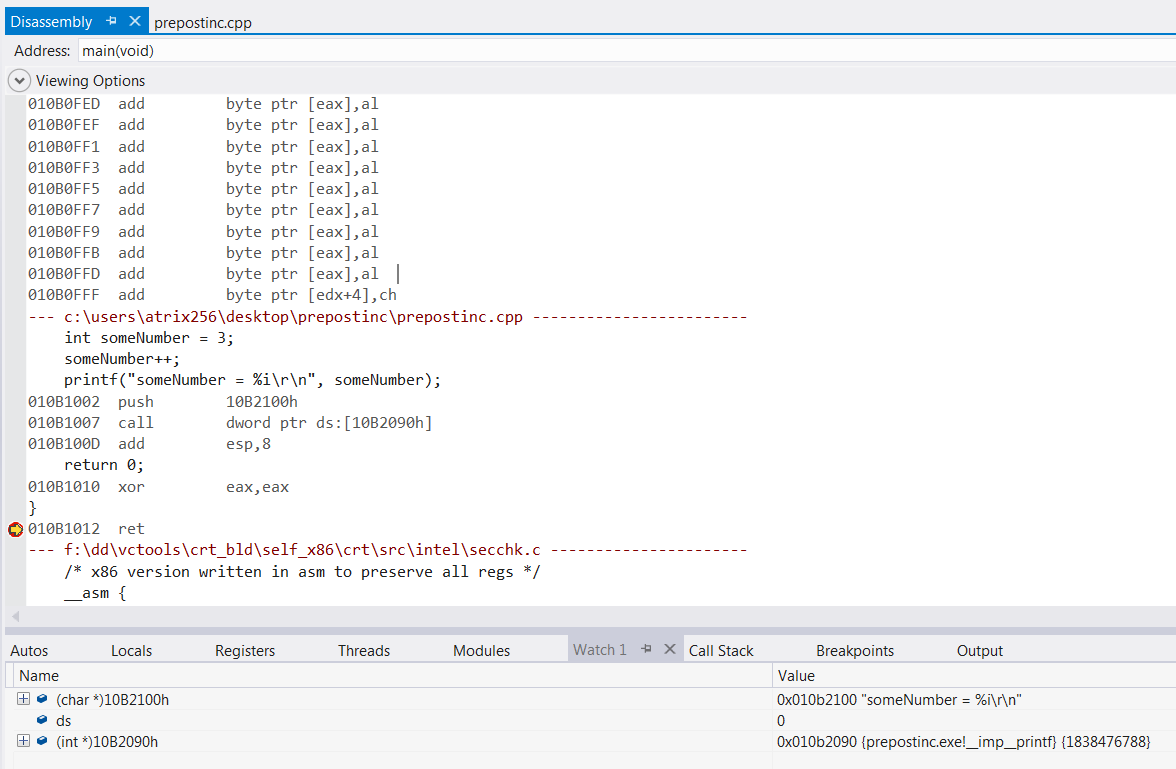Image resolution: width=1176 pixels, height=769 pixels.
Task: Pin the Disassembly tab
Action: (112, 21)
